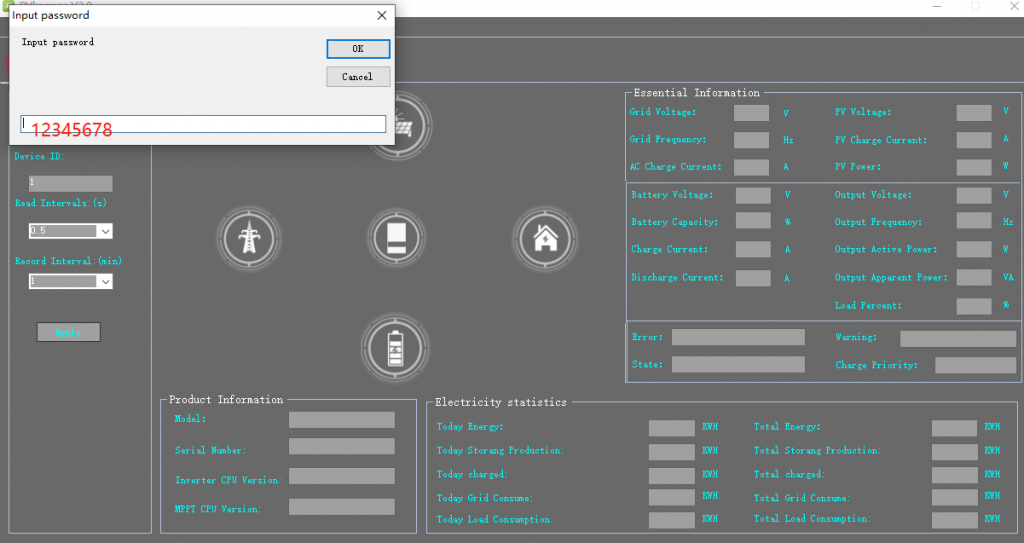1024x543 pixels.
Task: Click the Error status field
Action: (x=738, y=337)
